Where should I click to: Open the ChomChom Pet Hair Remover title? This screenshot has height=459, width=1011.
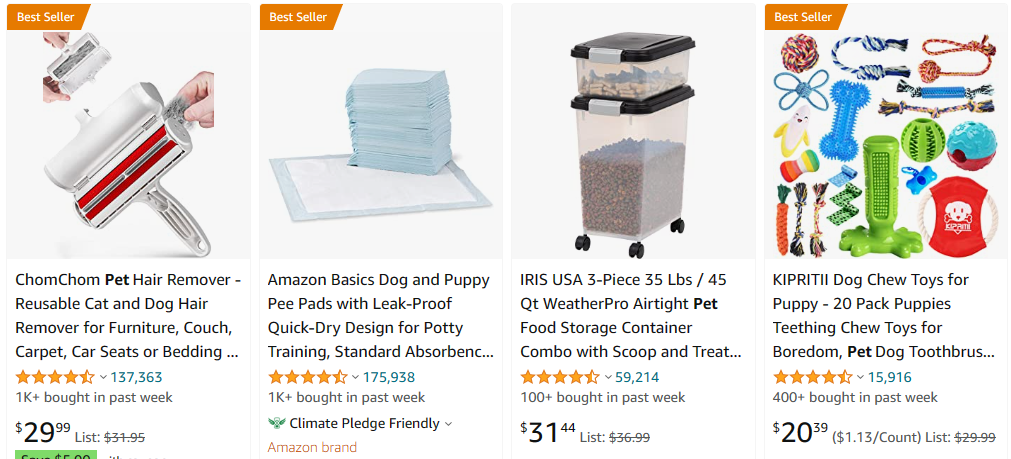tap(128, 315)
